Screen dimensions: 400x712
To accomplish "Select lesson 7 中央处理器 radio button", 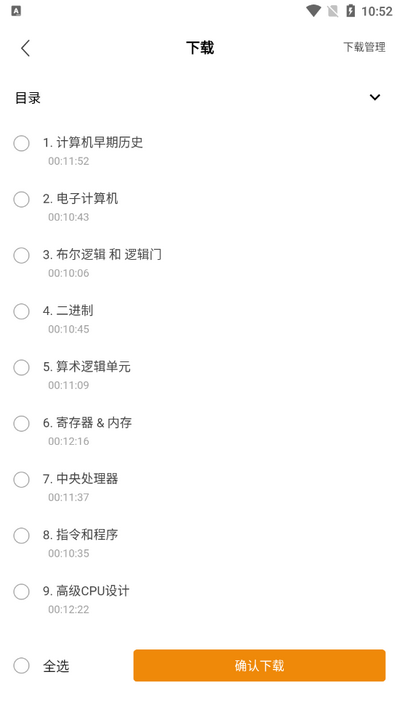I will (21, 479).
